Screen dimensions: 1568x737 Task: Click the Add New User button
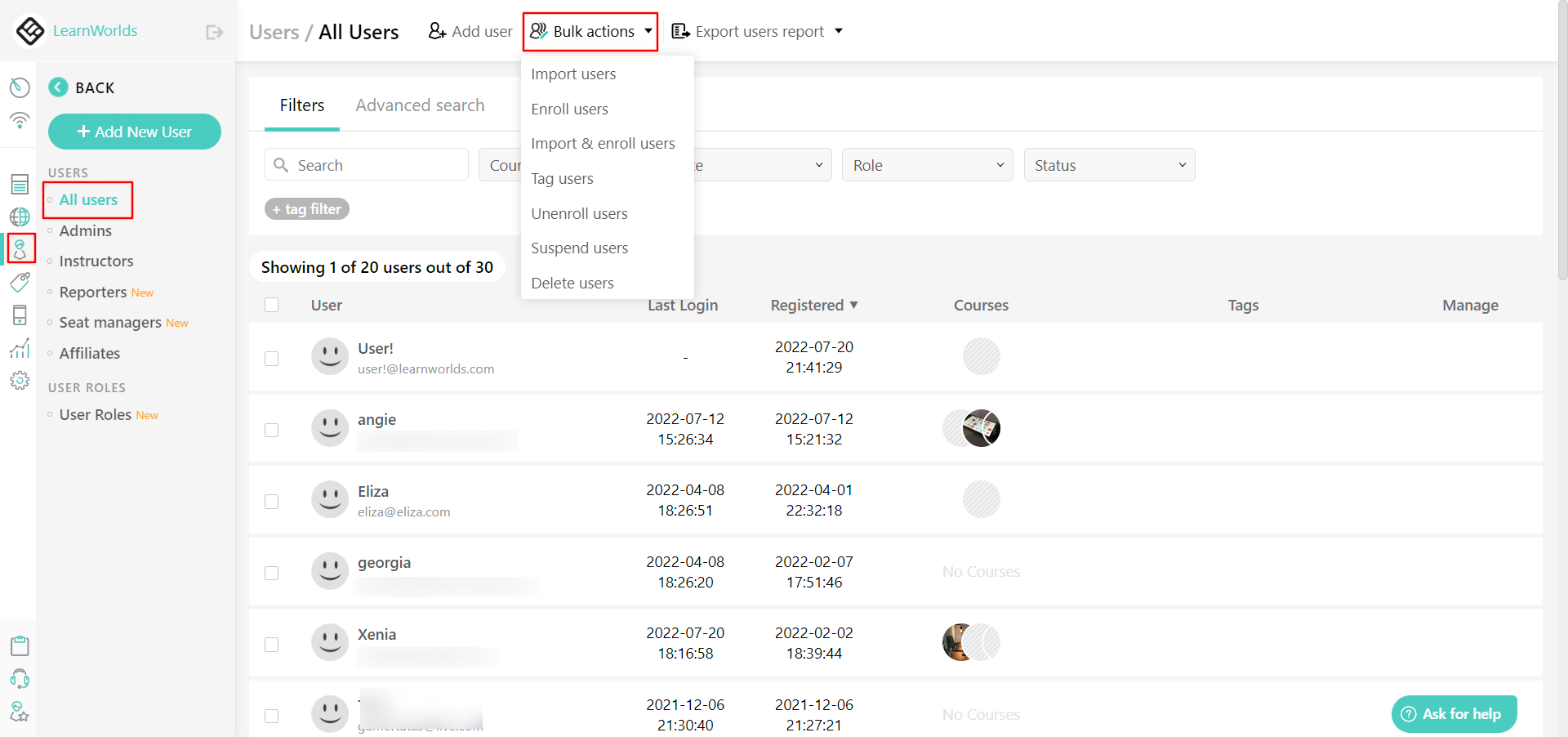pyautogui.click(x=134, y=131)
